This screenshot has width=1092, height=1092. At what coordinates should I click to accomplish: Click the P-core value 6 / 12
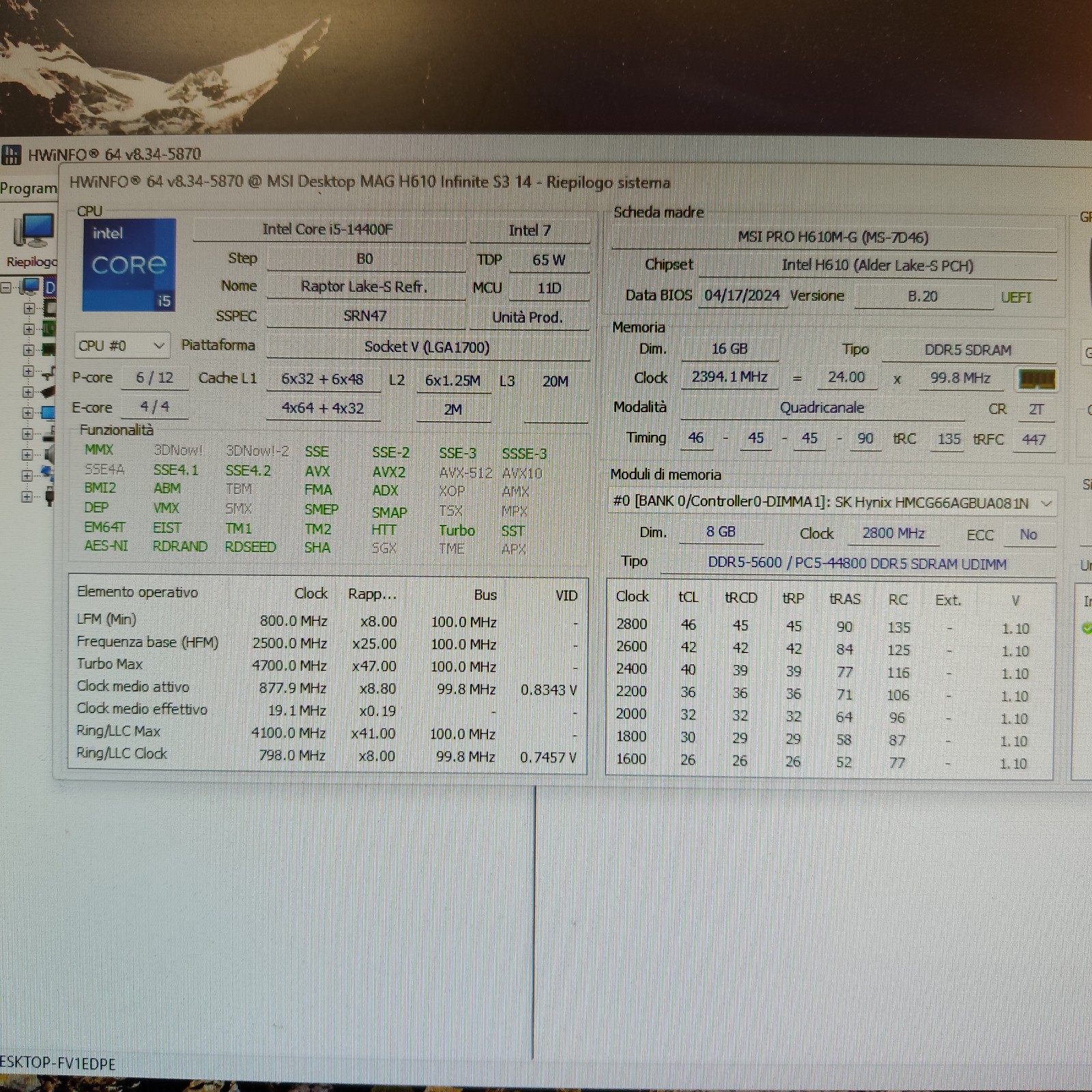pos(154,377)
